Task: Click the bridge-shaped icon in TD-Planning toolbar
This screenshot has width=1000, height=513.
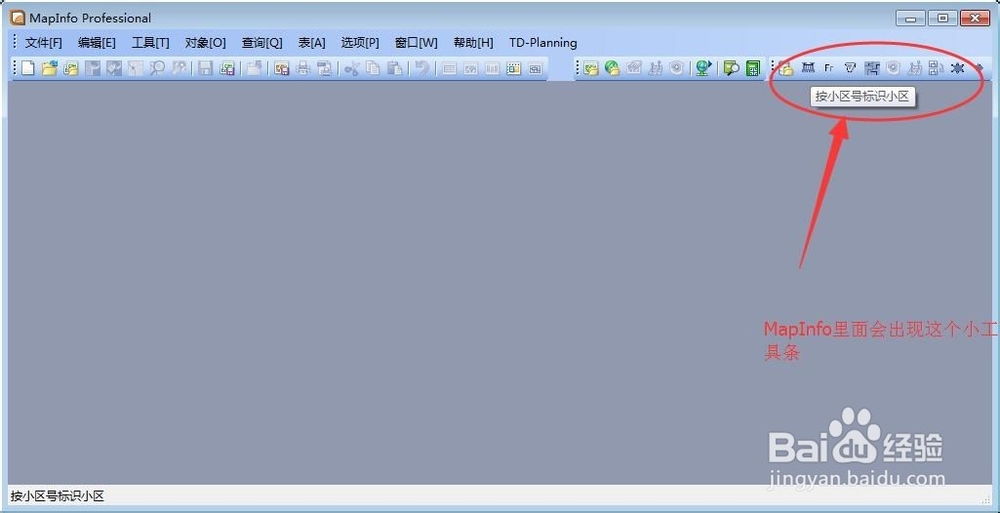Action: (808, 68)
